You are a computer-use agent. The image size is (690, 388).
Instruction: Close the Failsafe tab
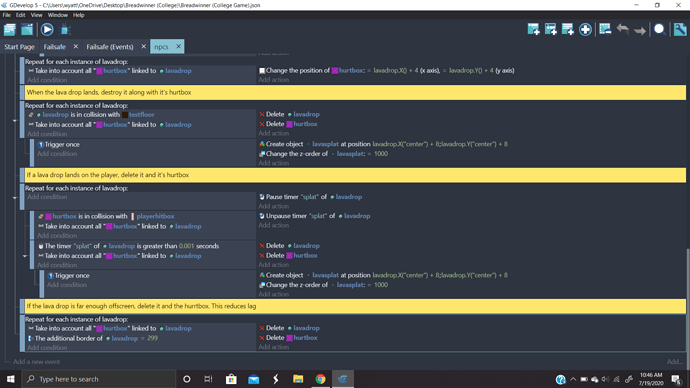click(x=76, y=46)
